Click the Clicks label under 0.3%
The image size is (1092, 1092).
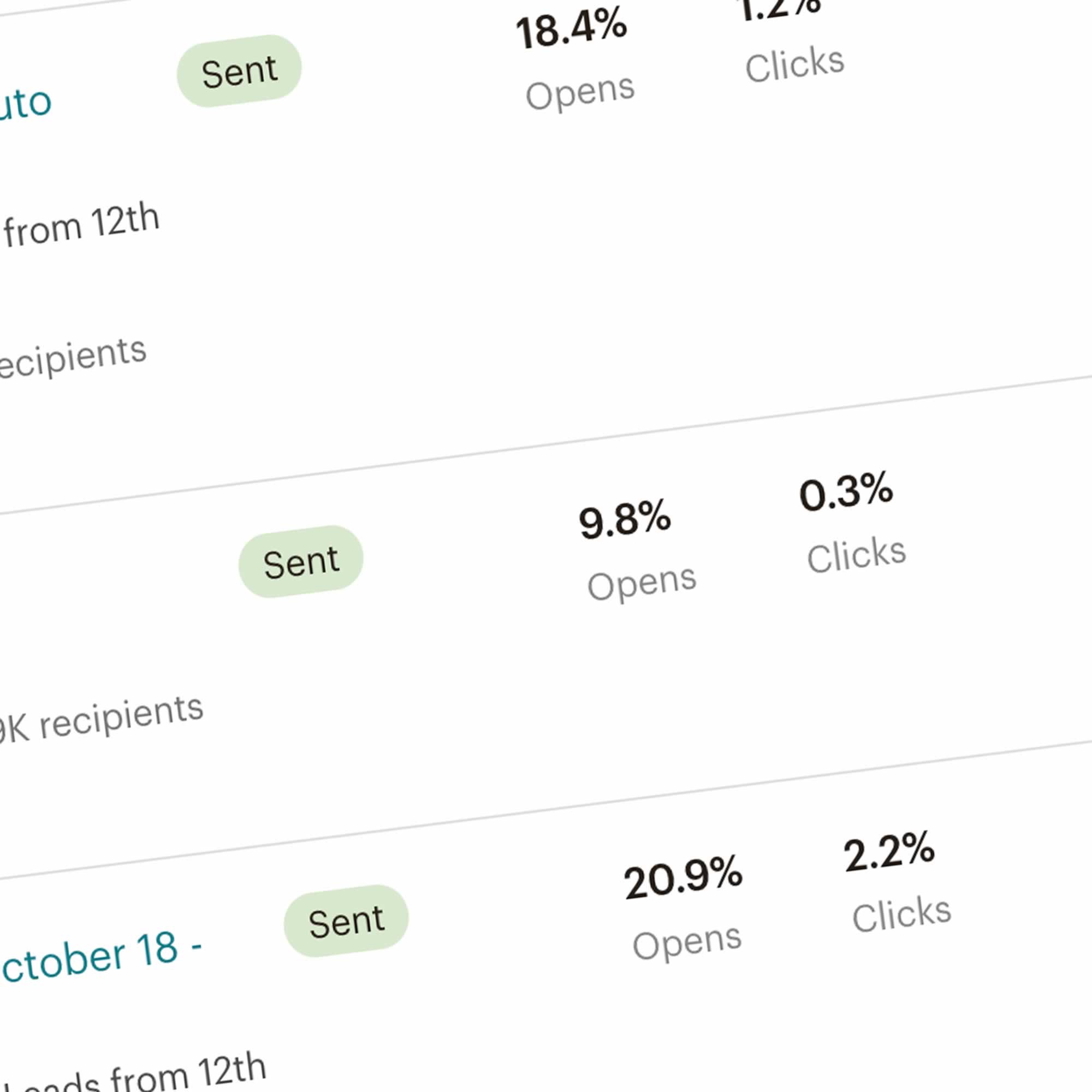[x=856, y=555]
